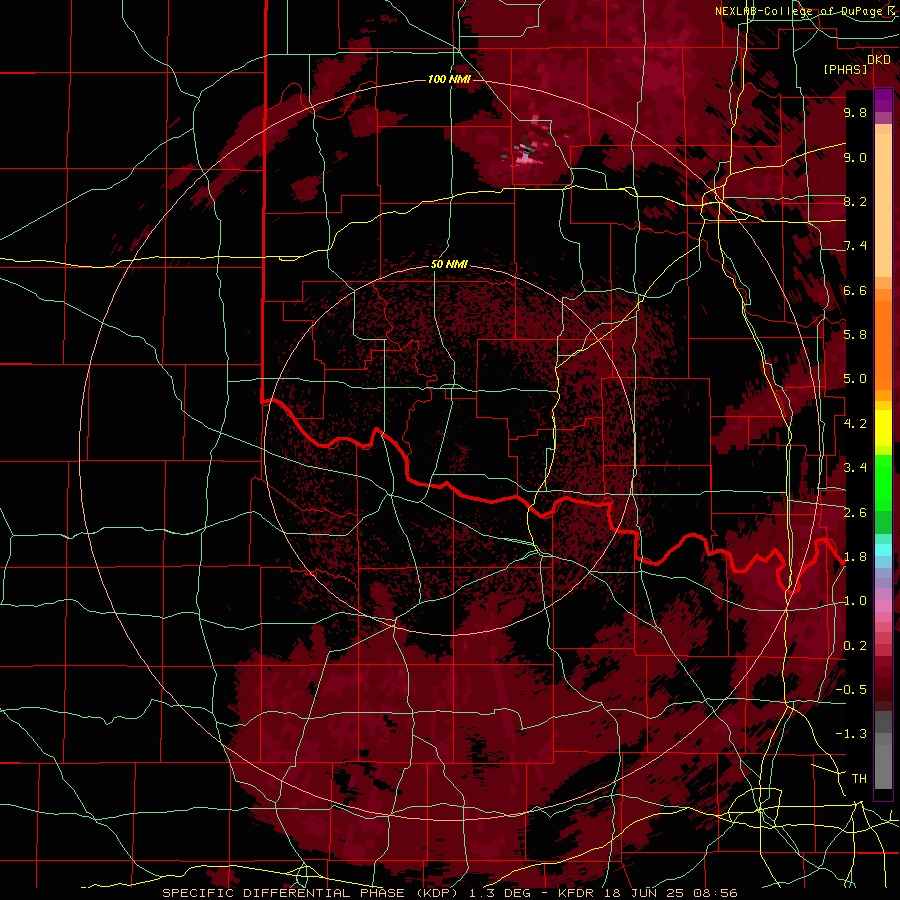The image size is (900, 900).
Task: Click the "TH" threshold label on the scale
Action: 859,778
